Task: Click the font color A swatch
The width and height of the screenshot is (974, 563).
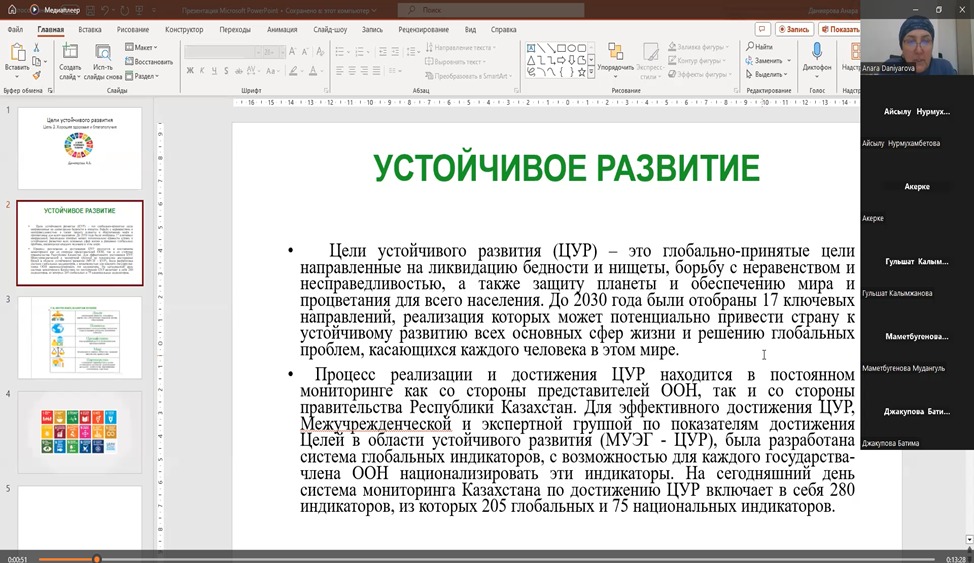Action: click(x=313, y=71)
